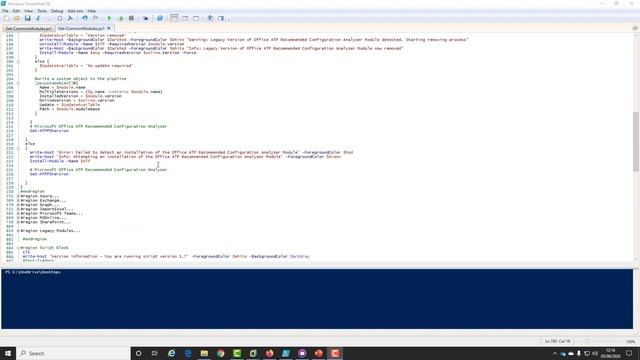Image resolution: width=640 pixels, height=360 pixels.
Task: Close the active Get-CommonModules.ps1 tab
Action: (x=109, y=29)
